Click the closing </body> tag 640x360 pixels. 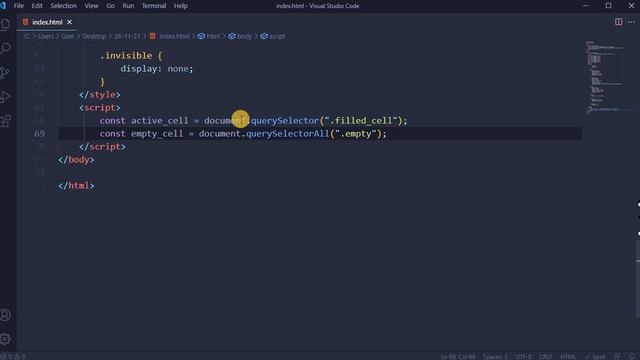coord(76,160)
